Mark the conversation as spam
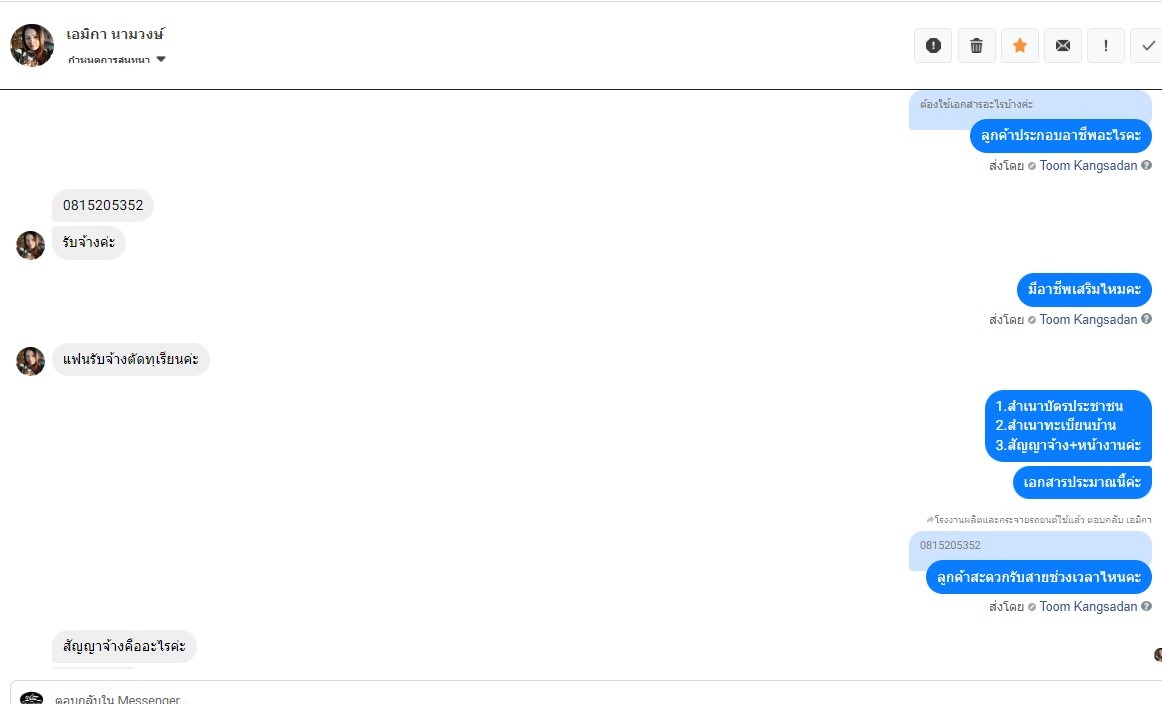This screenshot has height=704, width=1162. pyautogui.click(x=933, y=45)
